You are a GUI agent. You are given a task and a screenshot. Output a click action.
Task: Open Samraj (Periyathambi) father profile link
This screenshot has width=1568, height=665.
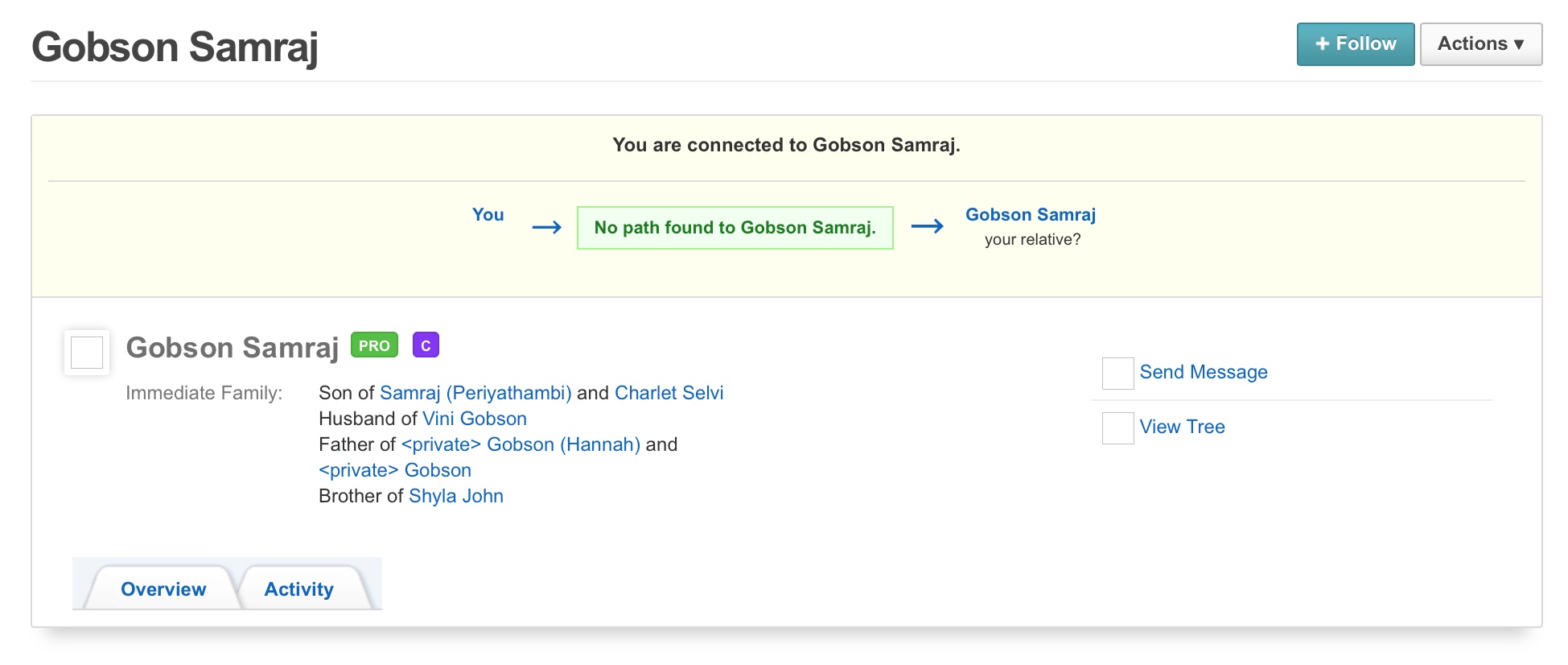coord(475,393)
